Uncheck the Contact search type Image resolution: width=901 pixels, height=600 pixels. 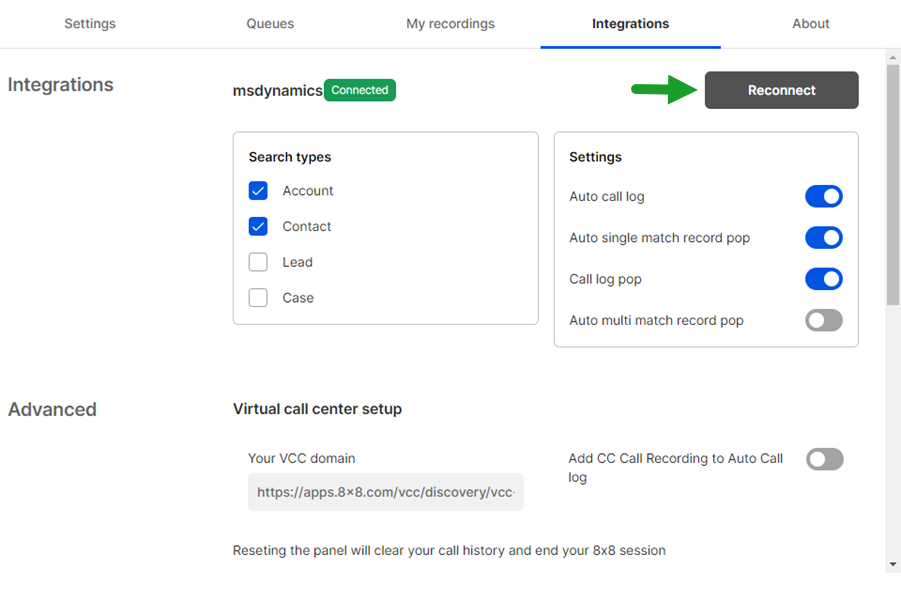[258, 226]
